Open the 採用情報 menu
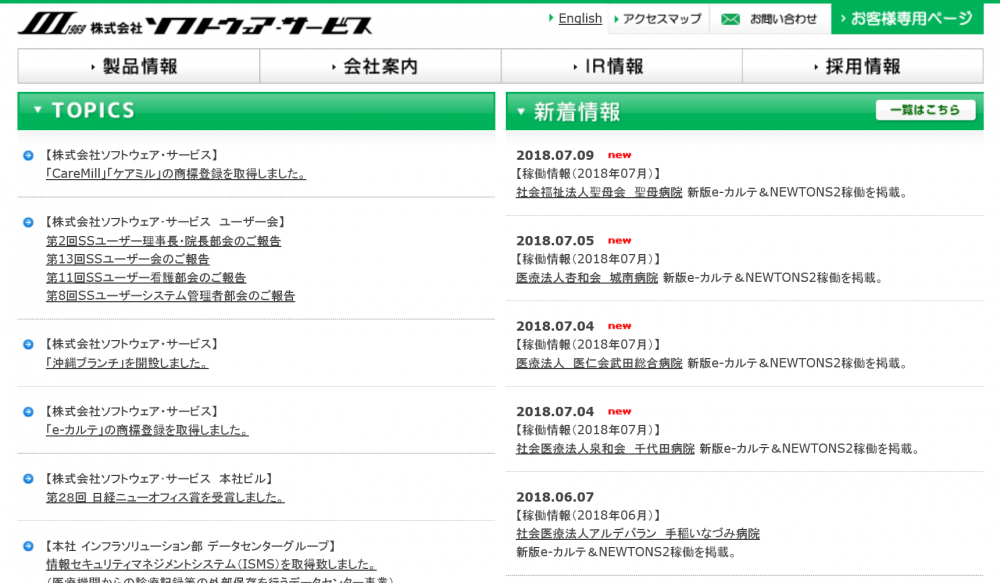Image resolution: width=1000 pixels, height=583 pixels. [863, 66]
